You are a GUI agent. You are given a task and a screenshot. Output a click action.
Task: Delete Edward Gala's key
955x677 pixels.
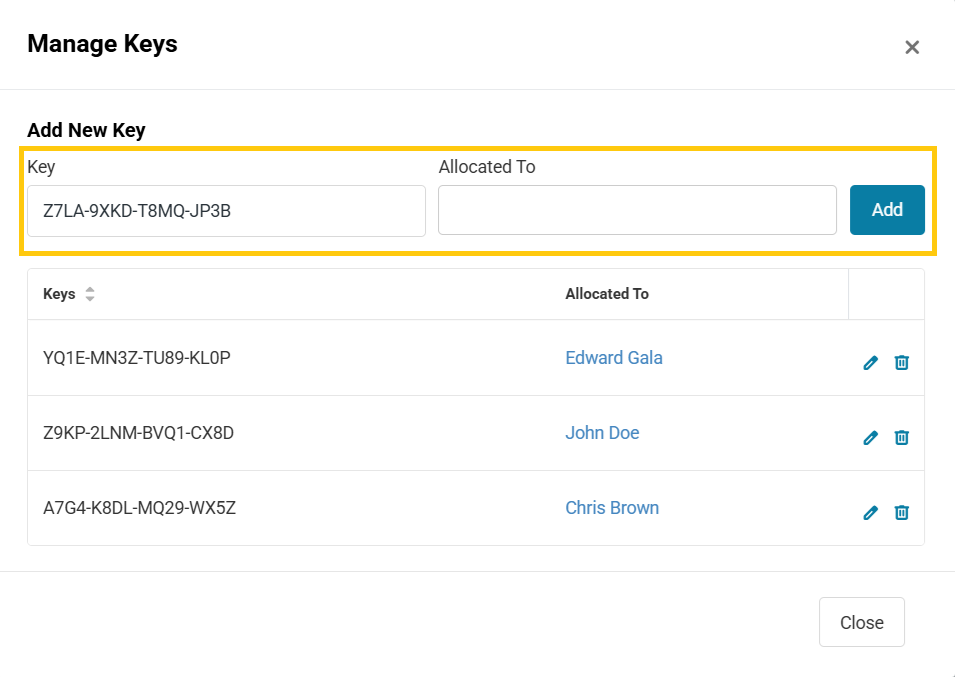pyautogui.click(x=901, y=362)
